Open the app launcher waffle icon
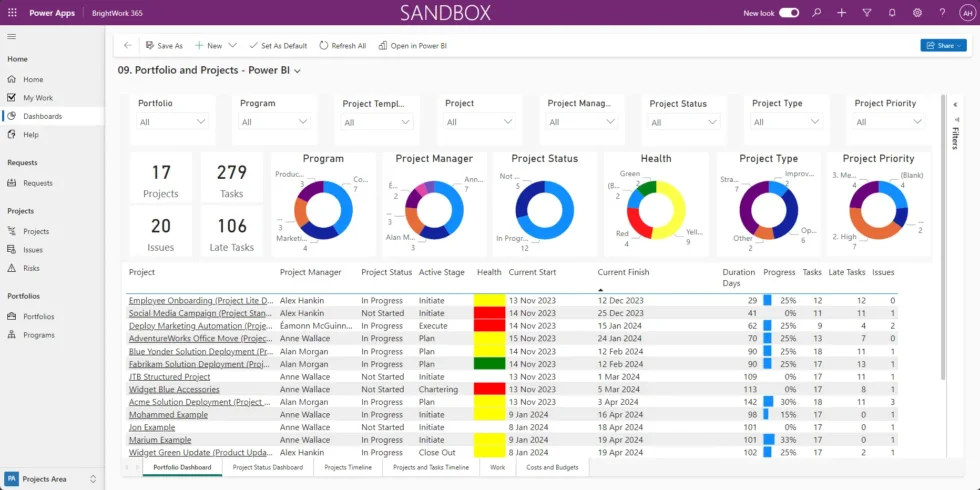980x490 pixels. (x=12, y=12)
